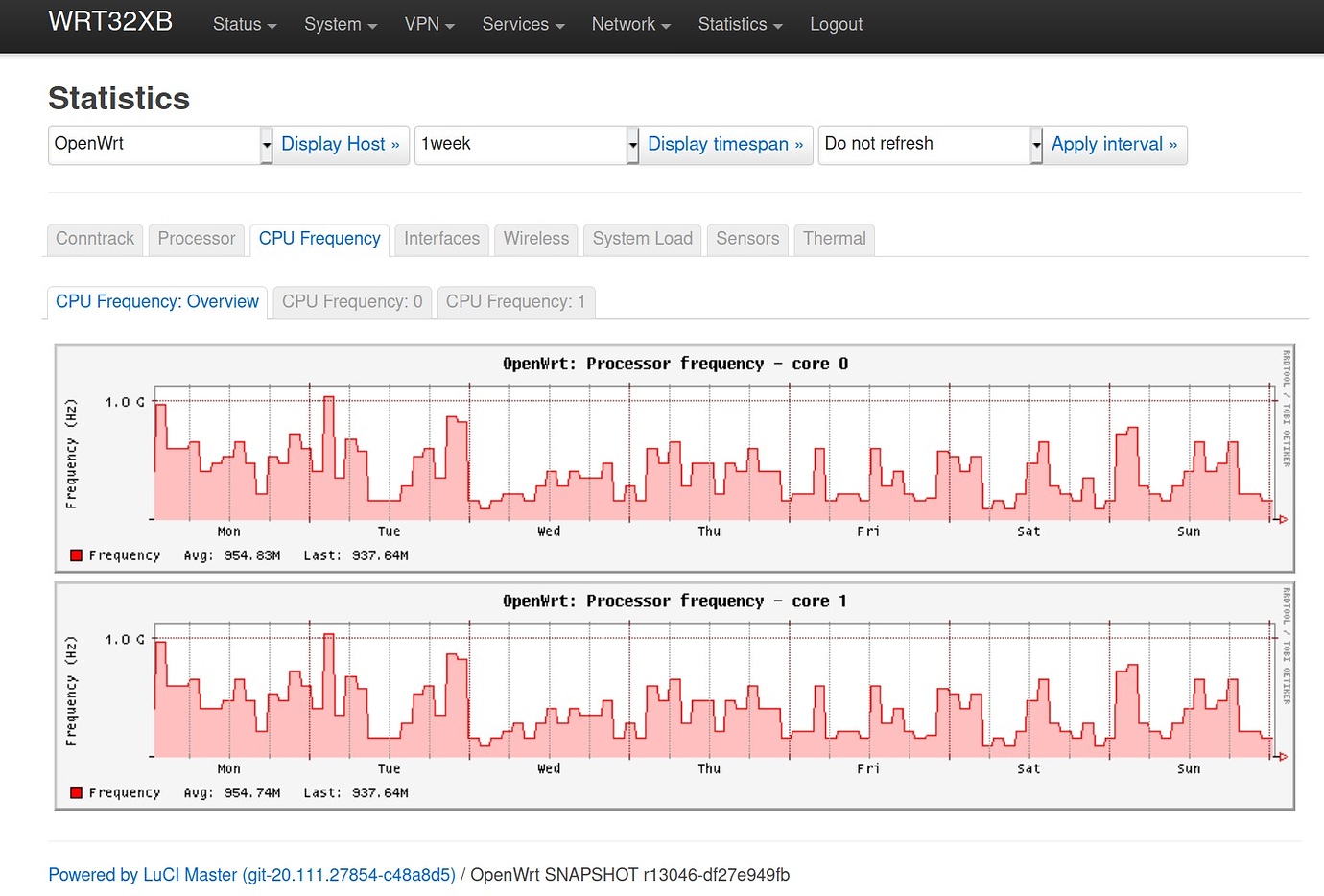Expand the VPN navigation menu
The width and height of the screenshot is (1324, 896).
point(429,25)
